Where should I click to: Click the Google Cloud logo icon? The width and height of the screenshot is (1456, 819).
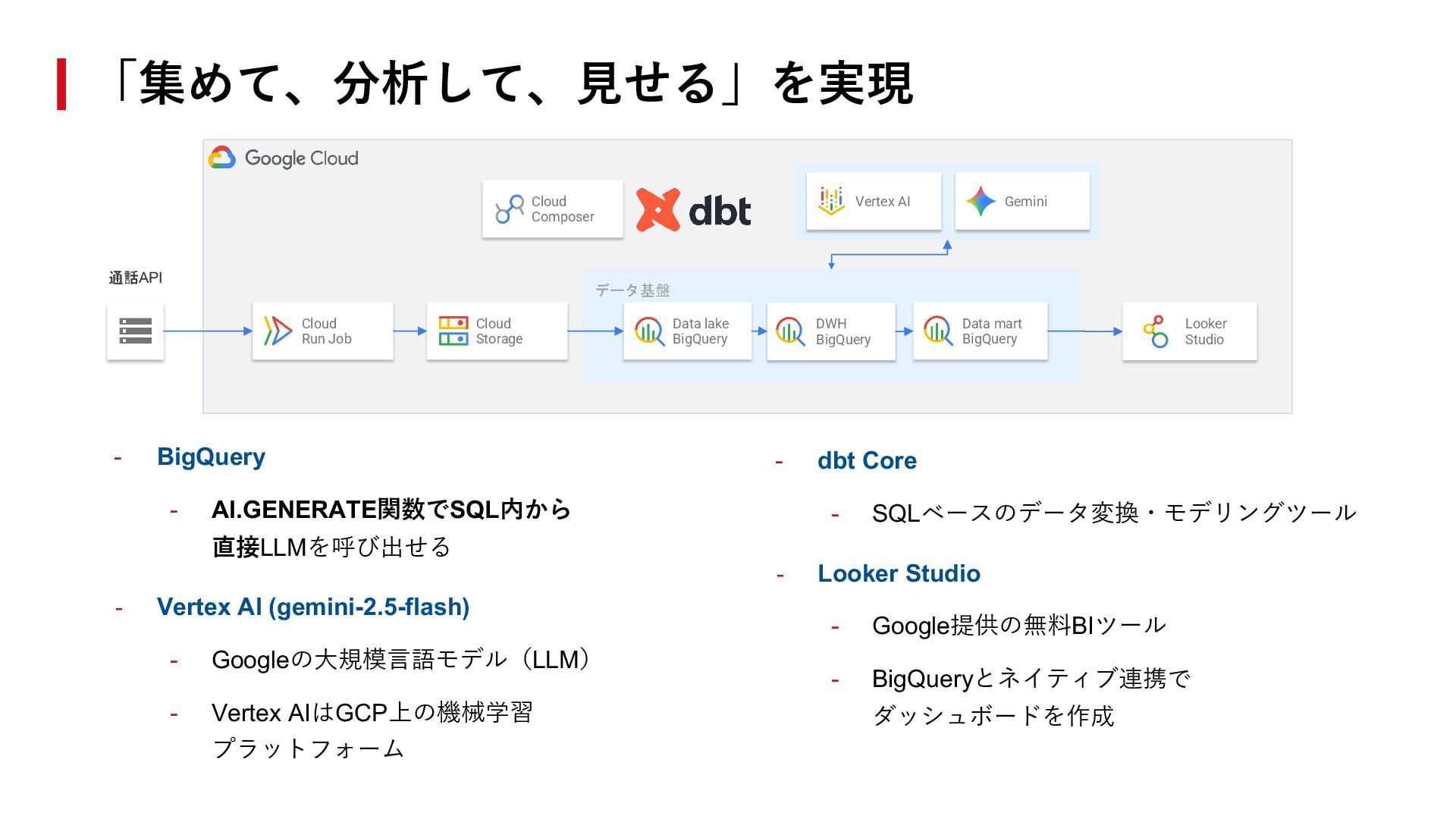click(x=222, y=158)
